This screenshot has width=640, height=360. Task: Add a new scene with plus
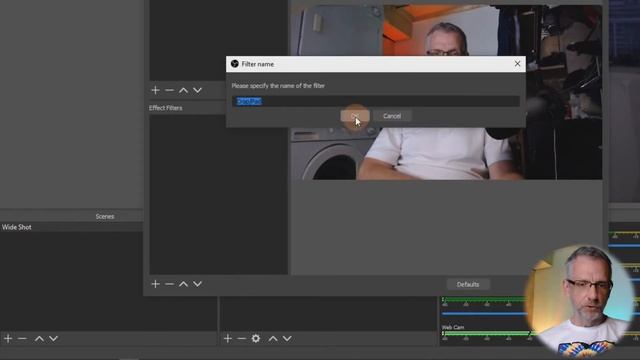(8, 338)
